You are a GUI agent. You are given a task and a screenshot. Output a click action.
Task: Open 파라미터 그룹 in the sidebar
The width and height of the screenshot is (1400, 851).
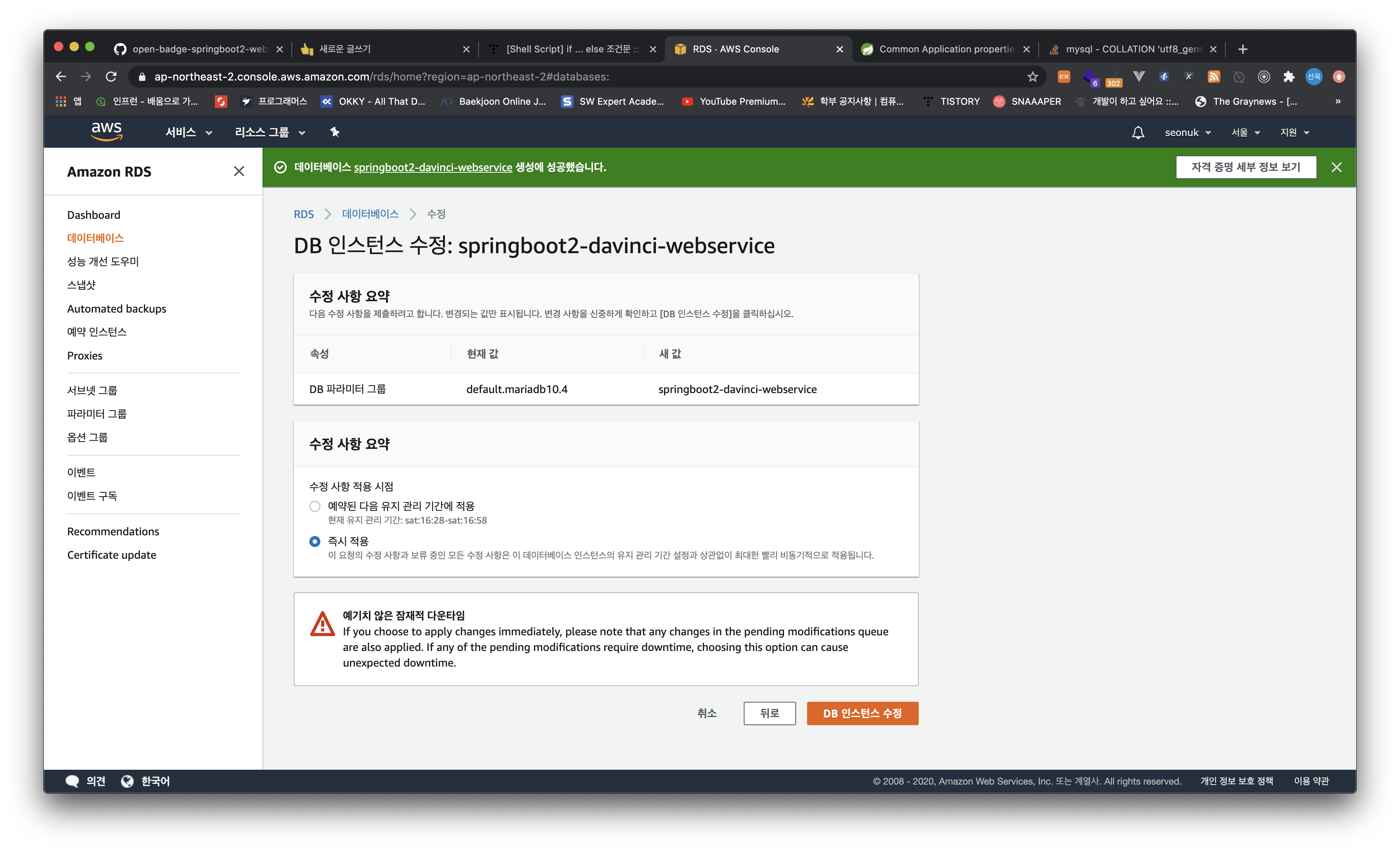point(96,414)
